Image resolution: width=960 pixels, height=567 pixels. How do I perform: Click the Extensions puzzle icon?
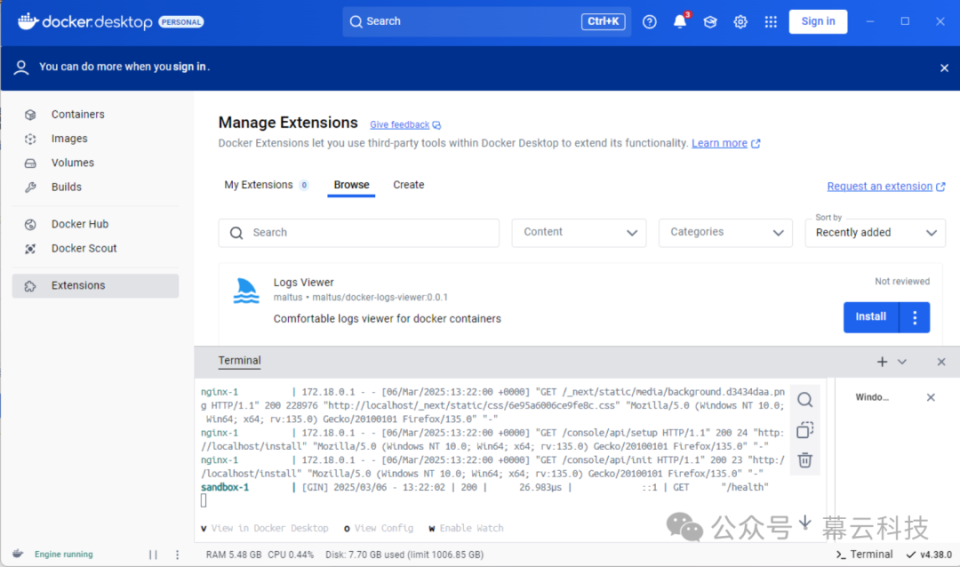tap(30, 286)
